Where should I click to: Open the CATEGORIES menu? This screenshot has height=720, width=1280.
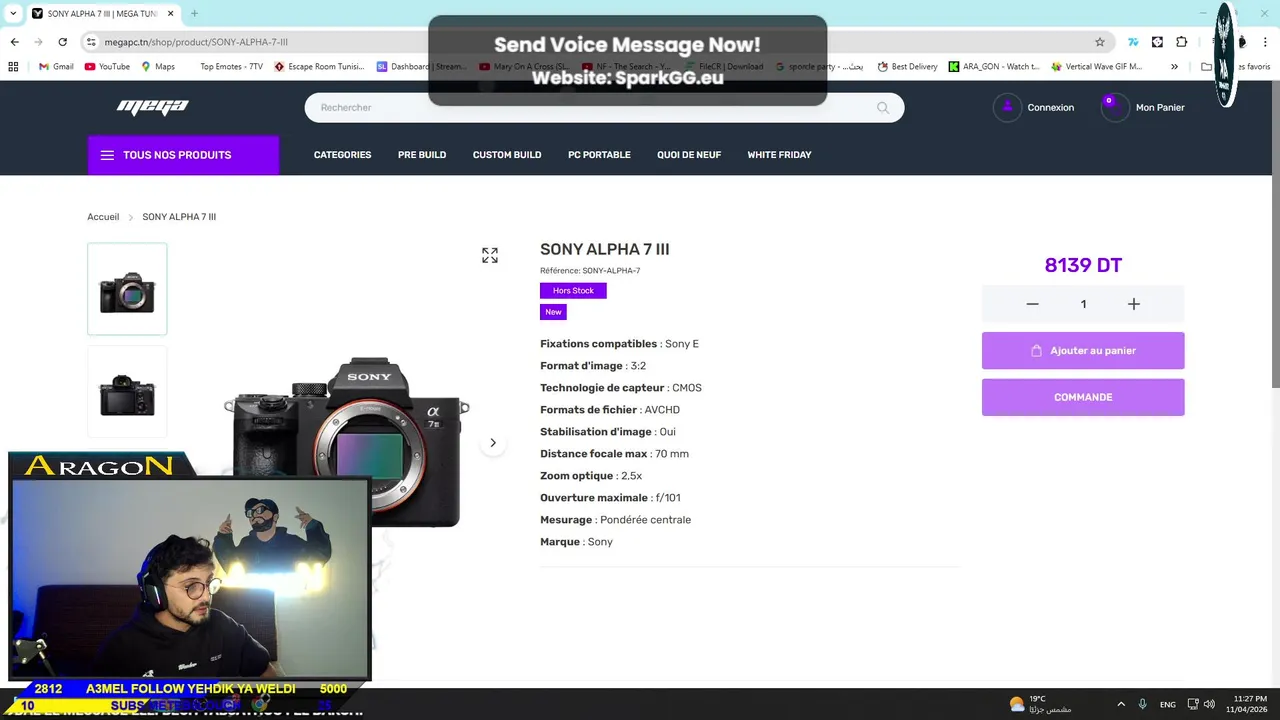tap(342, 155)
